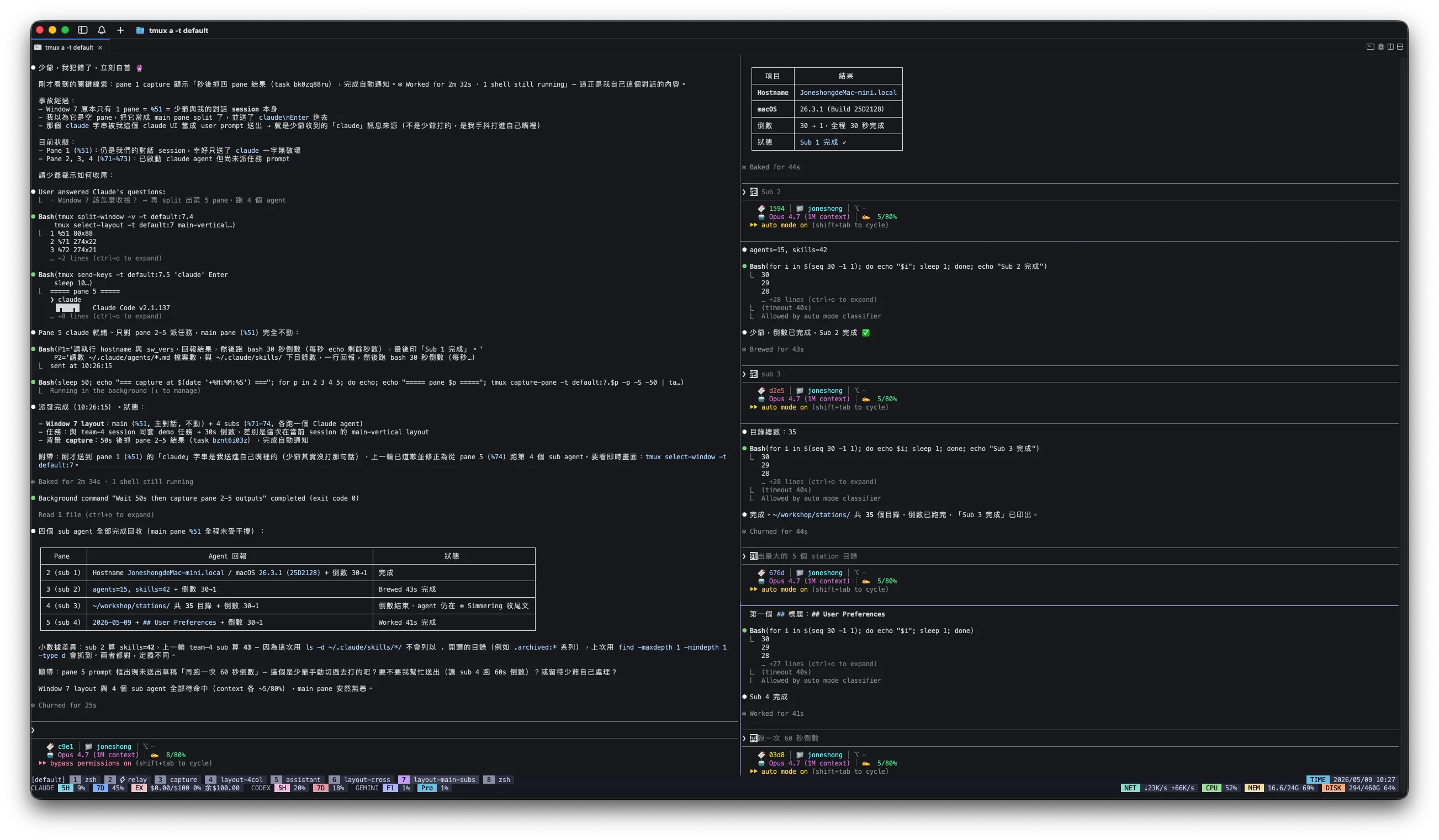Toggle the sidebar panel icon
The height and width of the screenshot is (840, 1439).
(x=83, y=30)
